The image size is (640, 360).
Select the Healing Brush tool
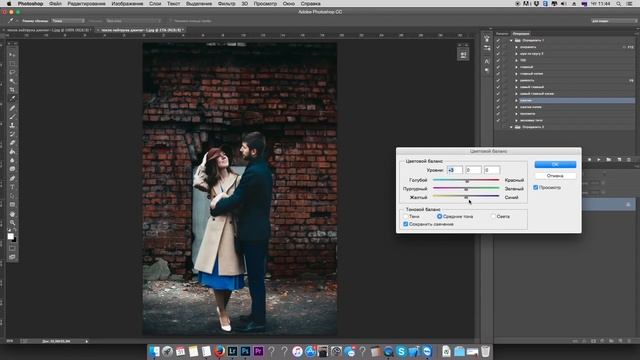click(x=12, y=108)
